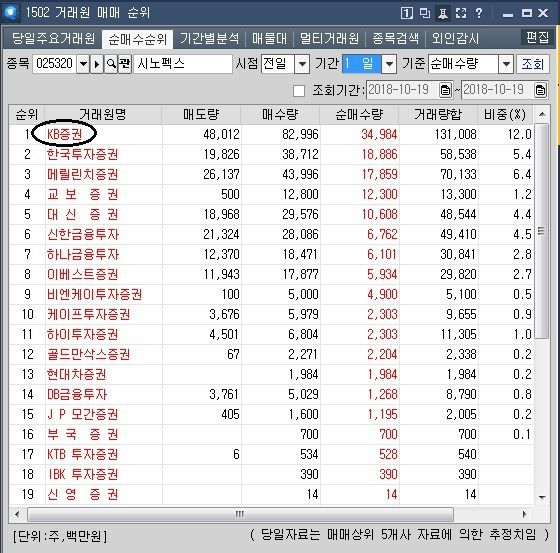
Task: Switch to 외인감시 tab
Action: click(x=455, y=38)
